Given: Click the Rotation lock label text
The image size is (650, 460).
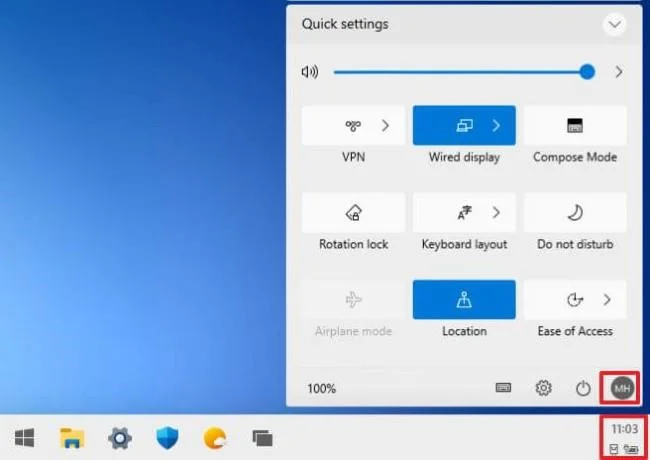Looking at the screenshot, I should coord(353,244).
